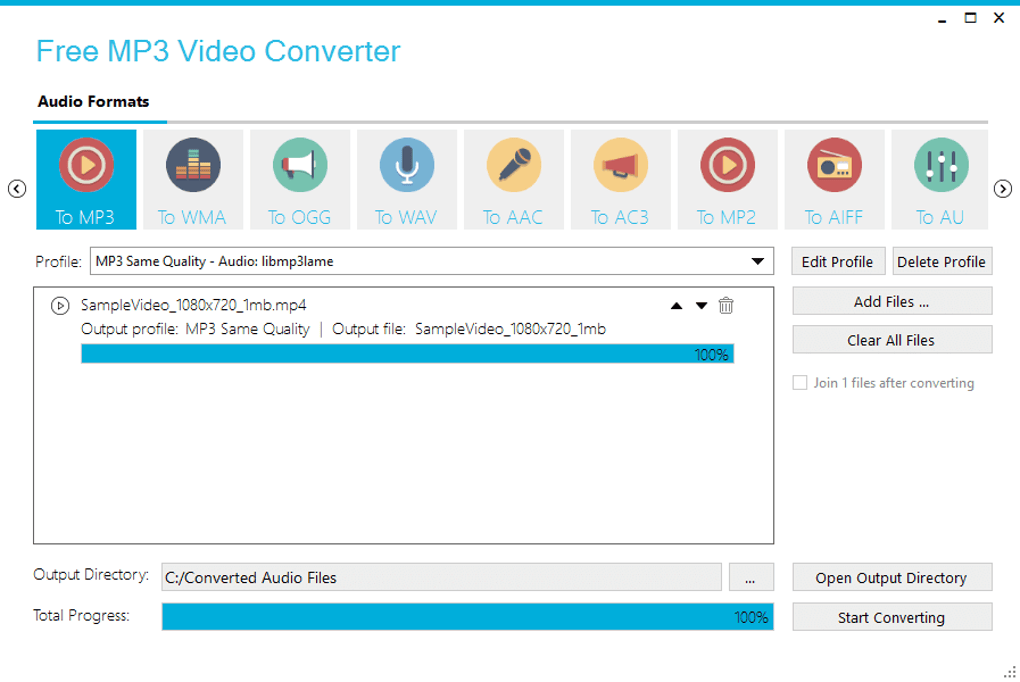Screen dimensions: 1020x682
Task: Click the Total Progress bar
Action: [x=468, y=617]
